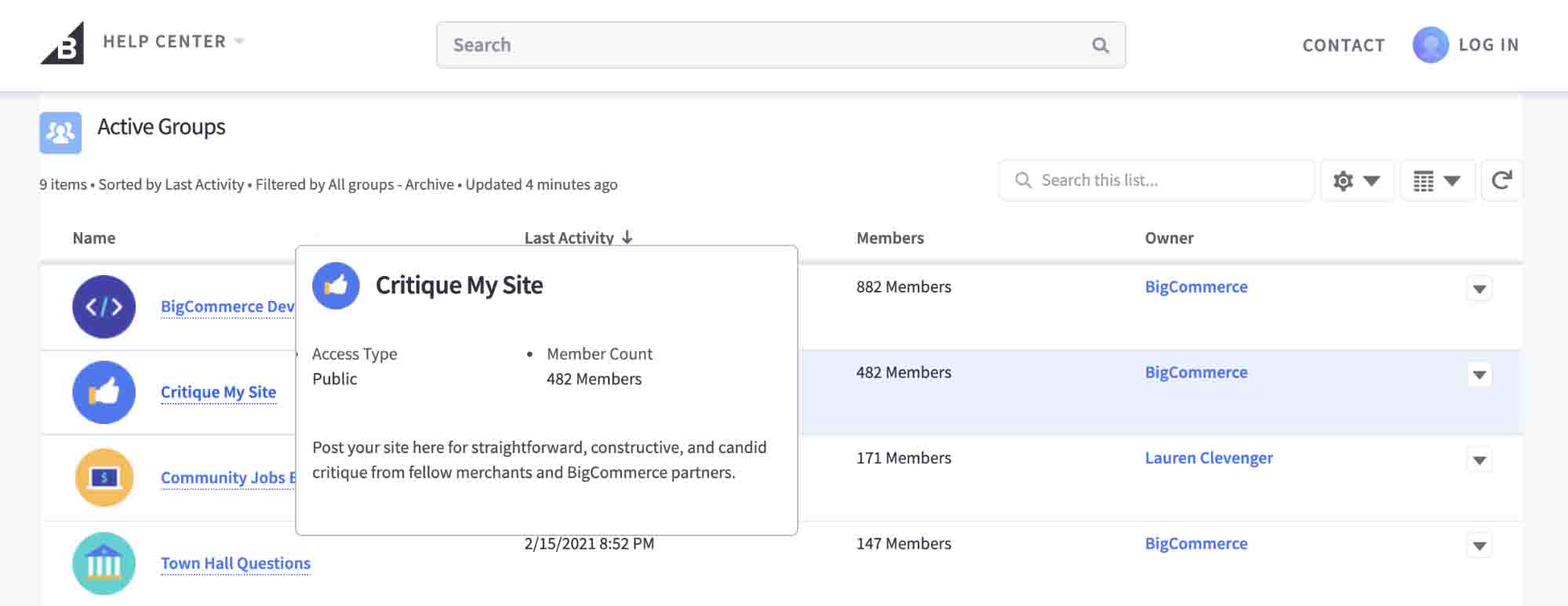Open Lauren Clevenger owner profile
1568x606 pixels.
coord(1208,458)
